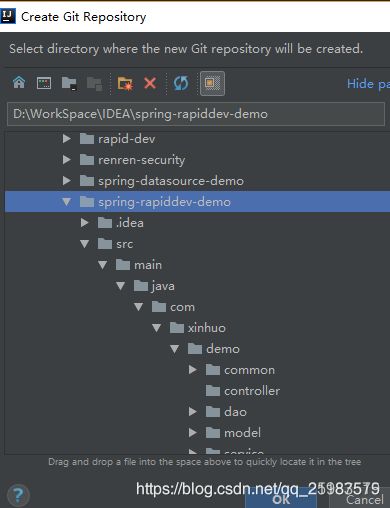Create a new folder icon
390x508 pixels.
tap(125, 83)
